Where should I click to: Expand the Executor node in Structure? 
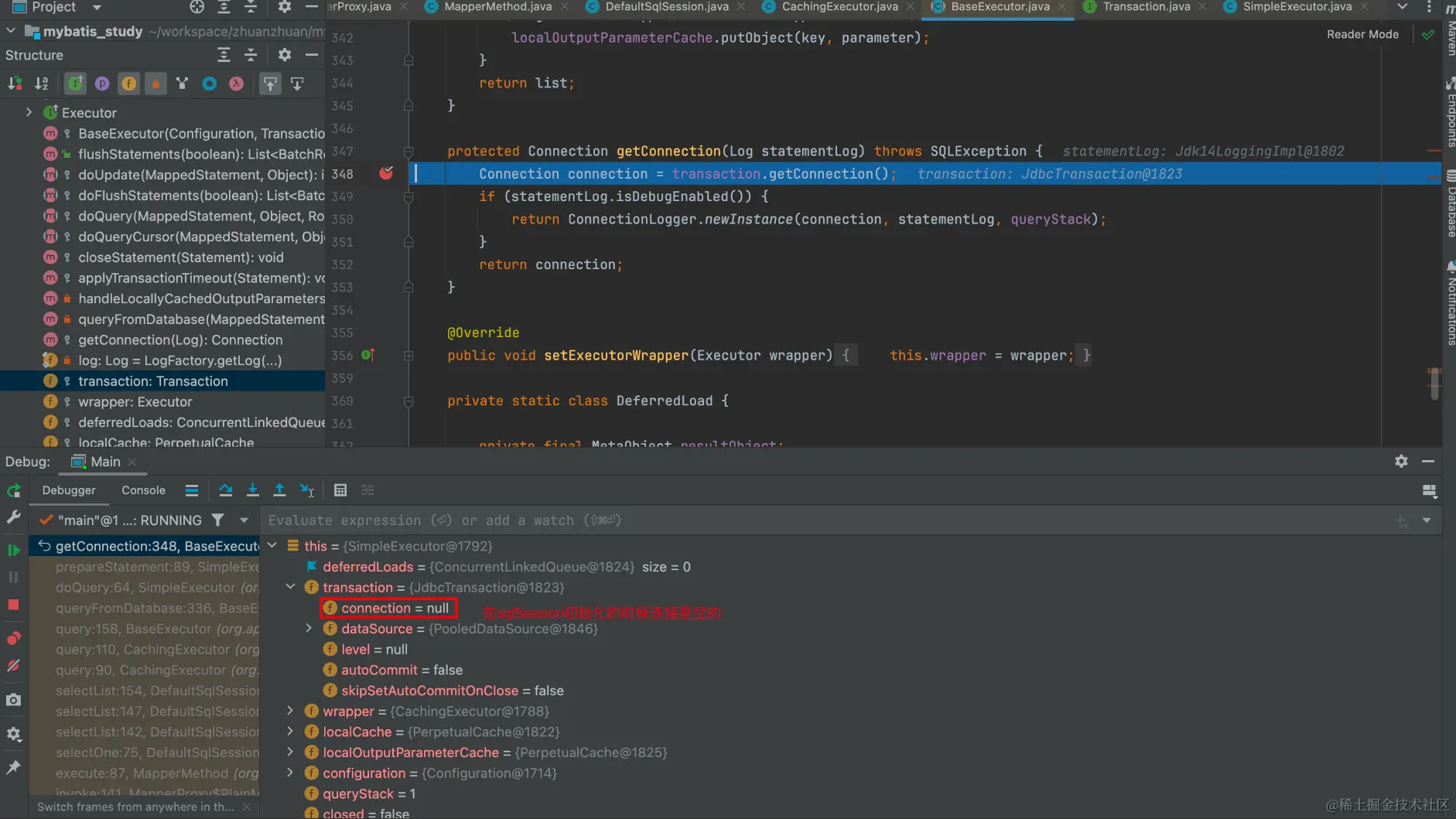pos(29,112)
